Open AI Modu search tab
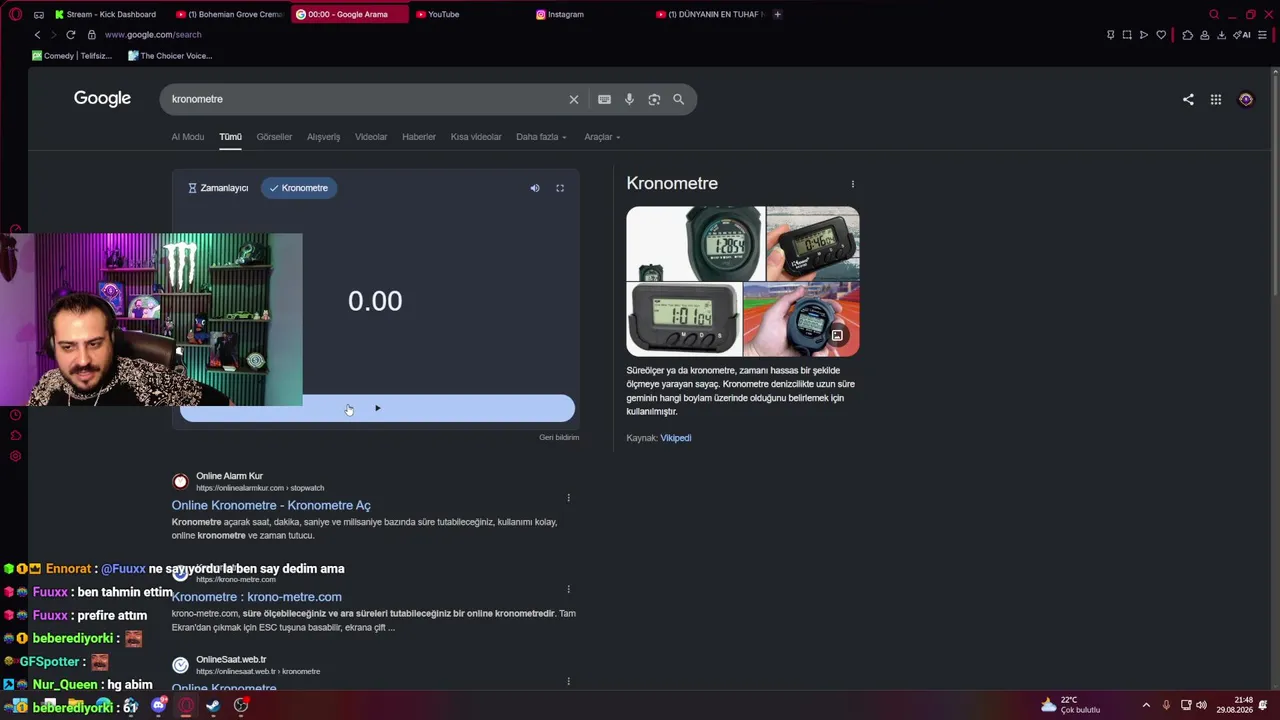 188,137
